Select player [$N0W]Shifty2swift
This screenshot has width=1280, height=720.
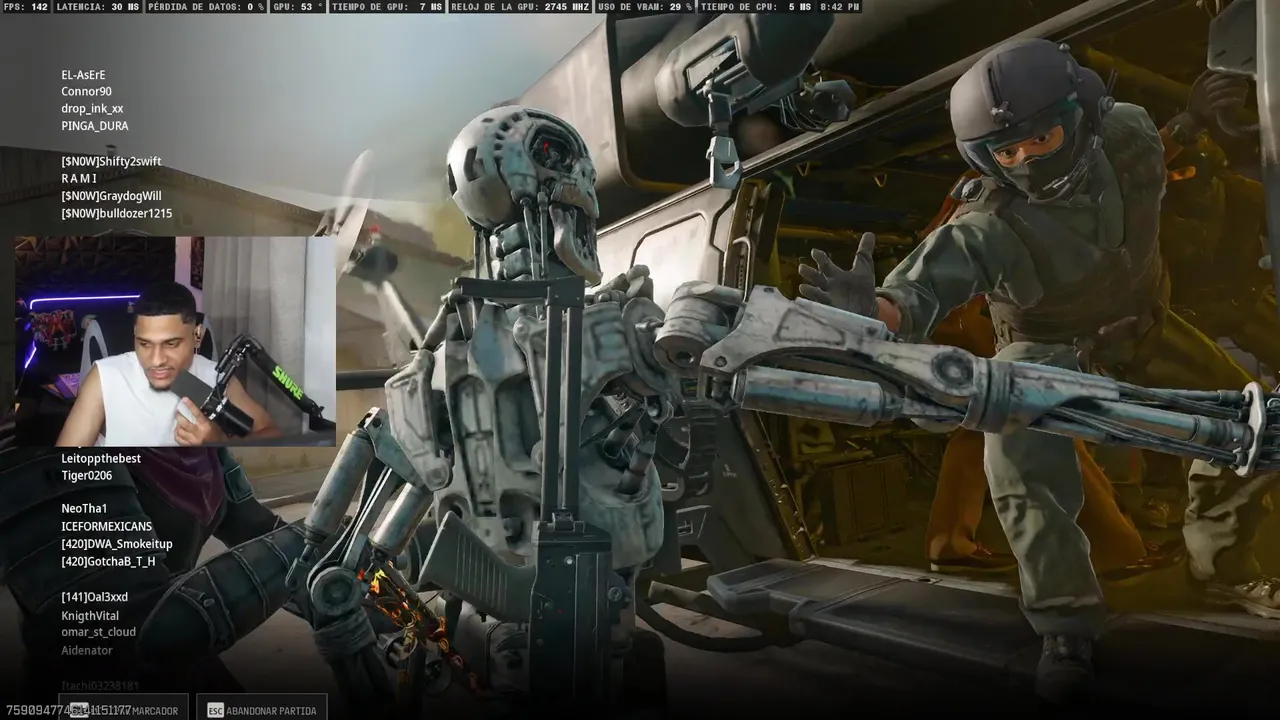(111, 162)
